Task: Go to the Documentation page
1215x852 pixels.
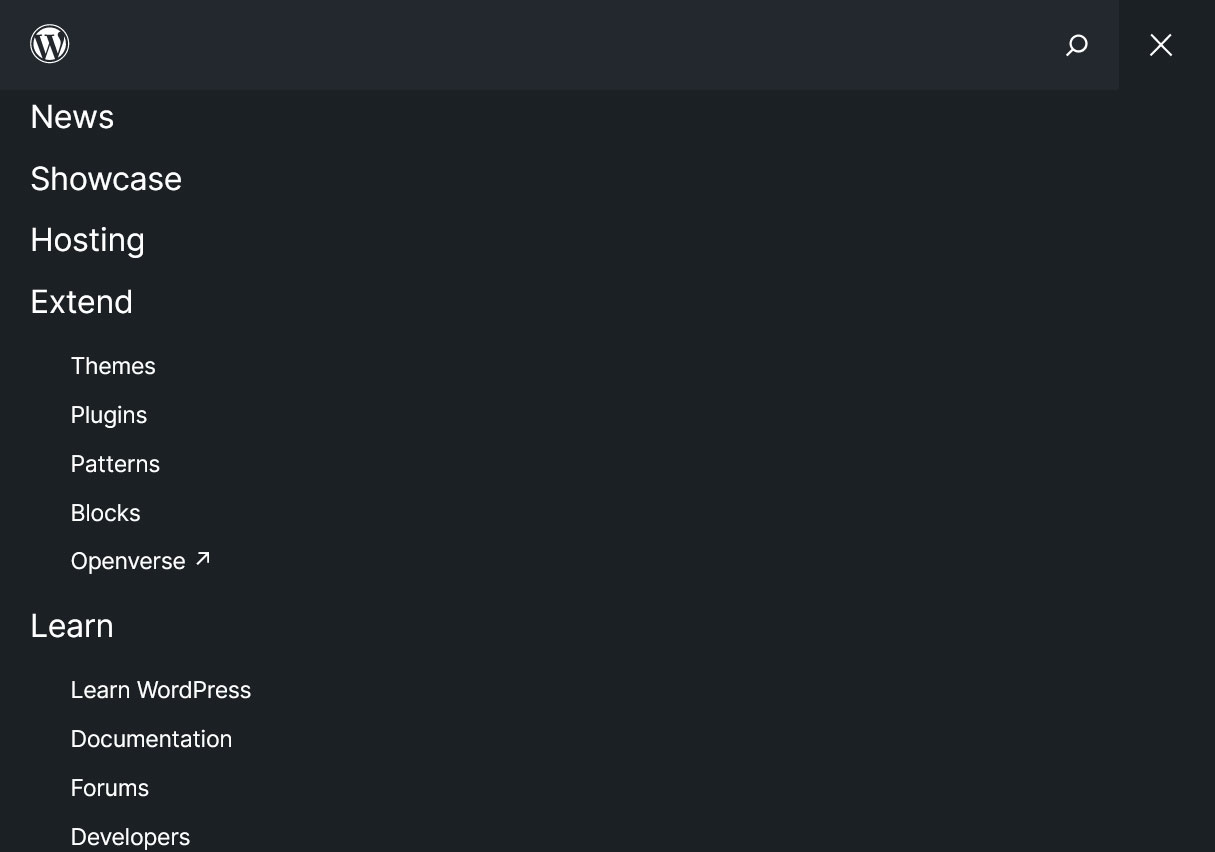Action: coord(151,739)
